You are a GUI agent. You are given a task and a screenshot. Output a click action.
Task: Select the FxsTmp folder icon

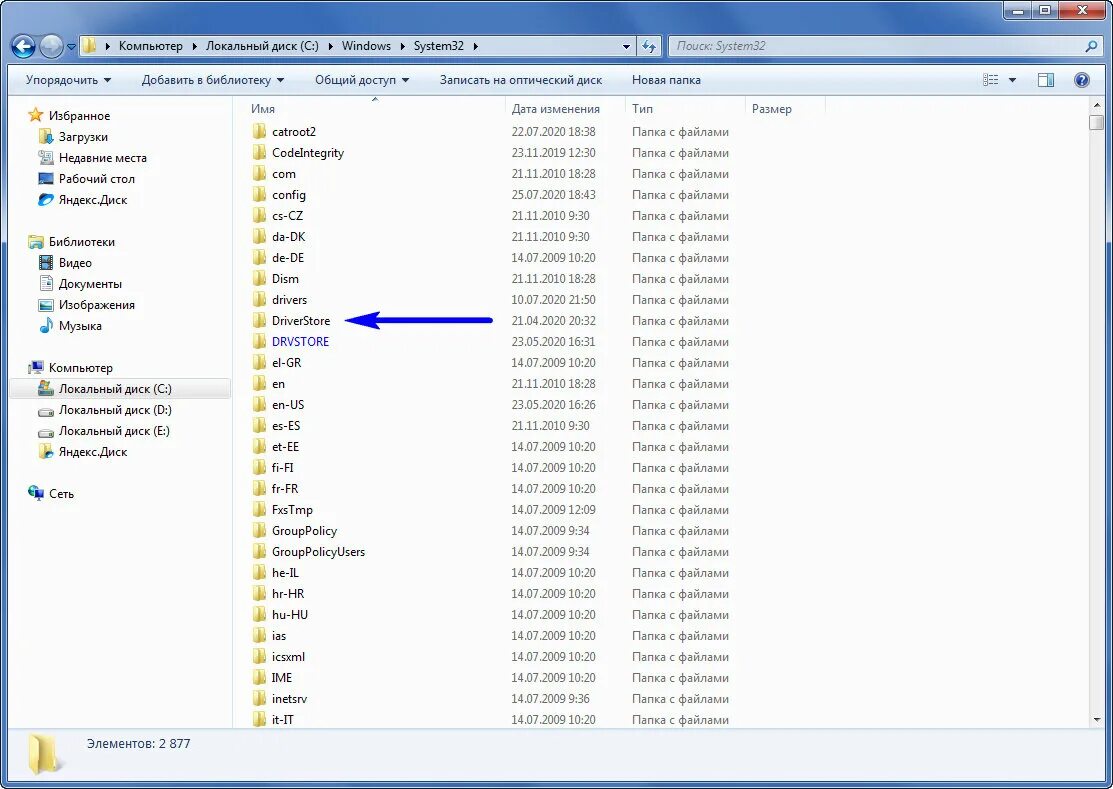point(259,510)
